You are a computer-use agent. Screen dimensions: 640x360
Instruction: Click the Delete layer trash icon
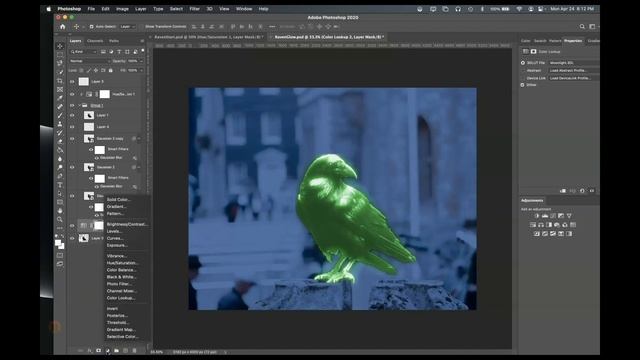[134, 351]
